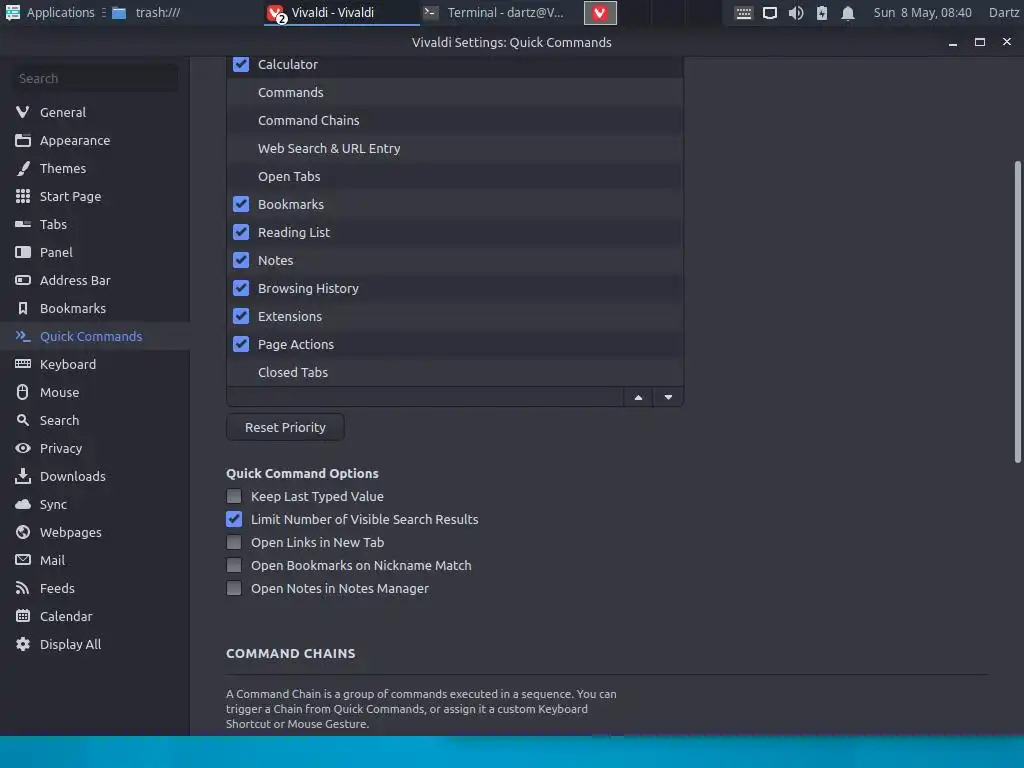The width and height of the screenshot is (1024, 768).
Task: Uncheck the Notes checkbox
Action: click(x=241, y=260)
